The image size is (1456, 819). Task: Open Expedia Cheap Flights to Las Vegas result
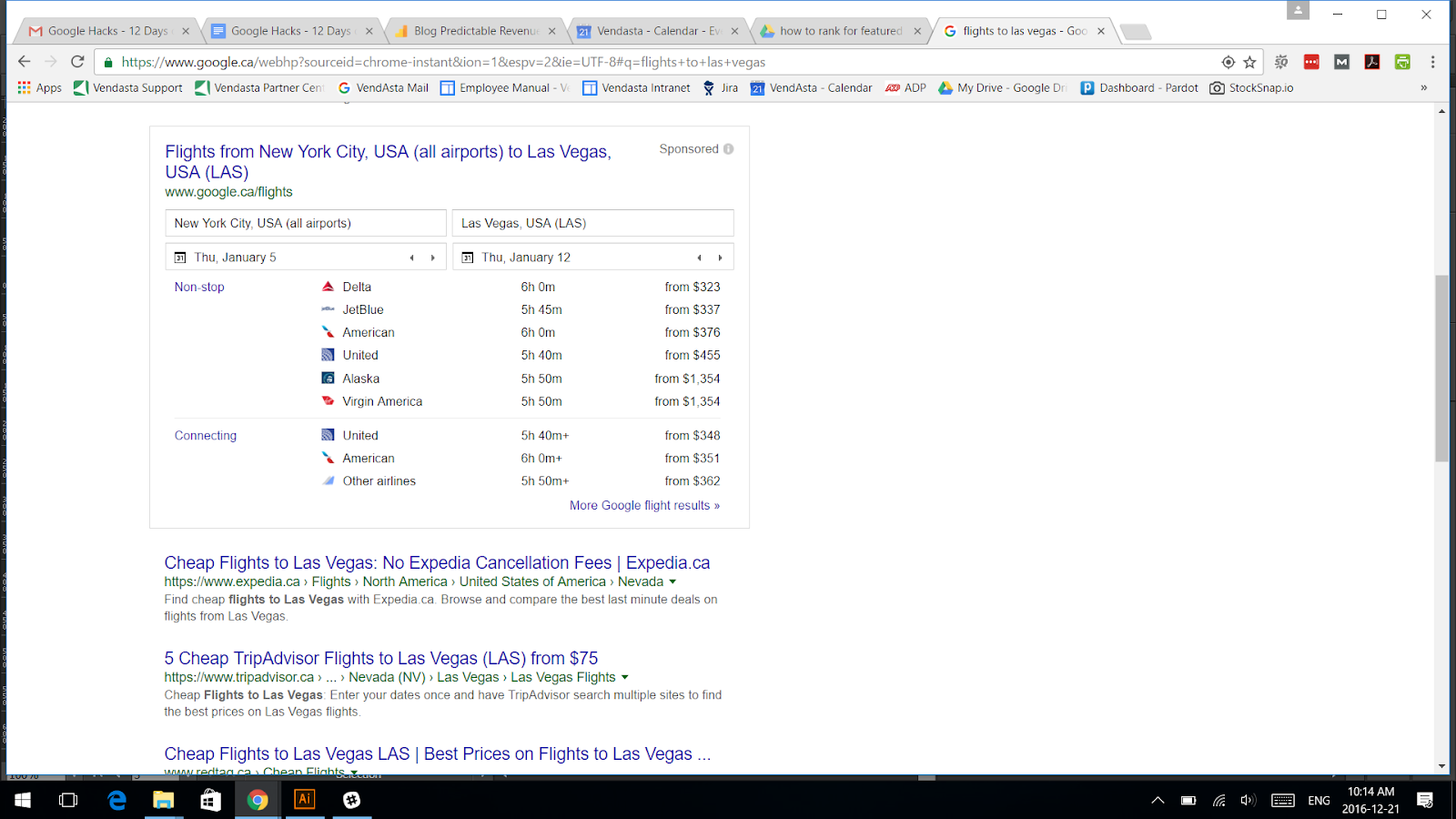tap(437, 563)
